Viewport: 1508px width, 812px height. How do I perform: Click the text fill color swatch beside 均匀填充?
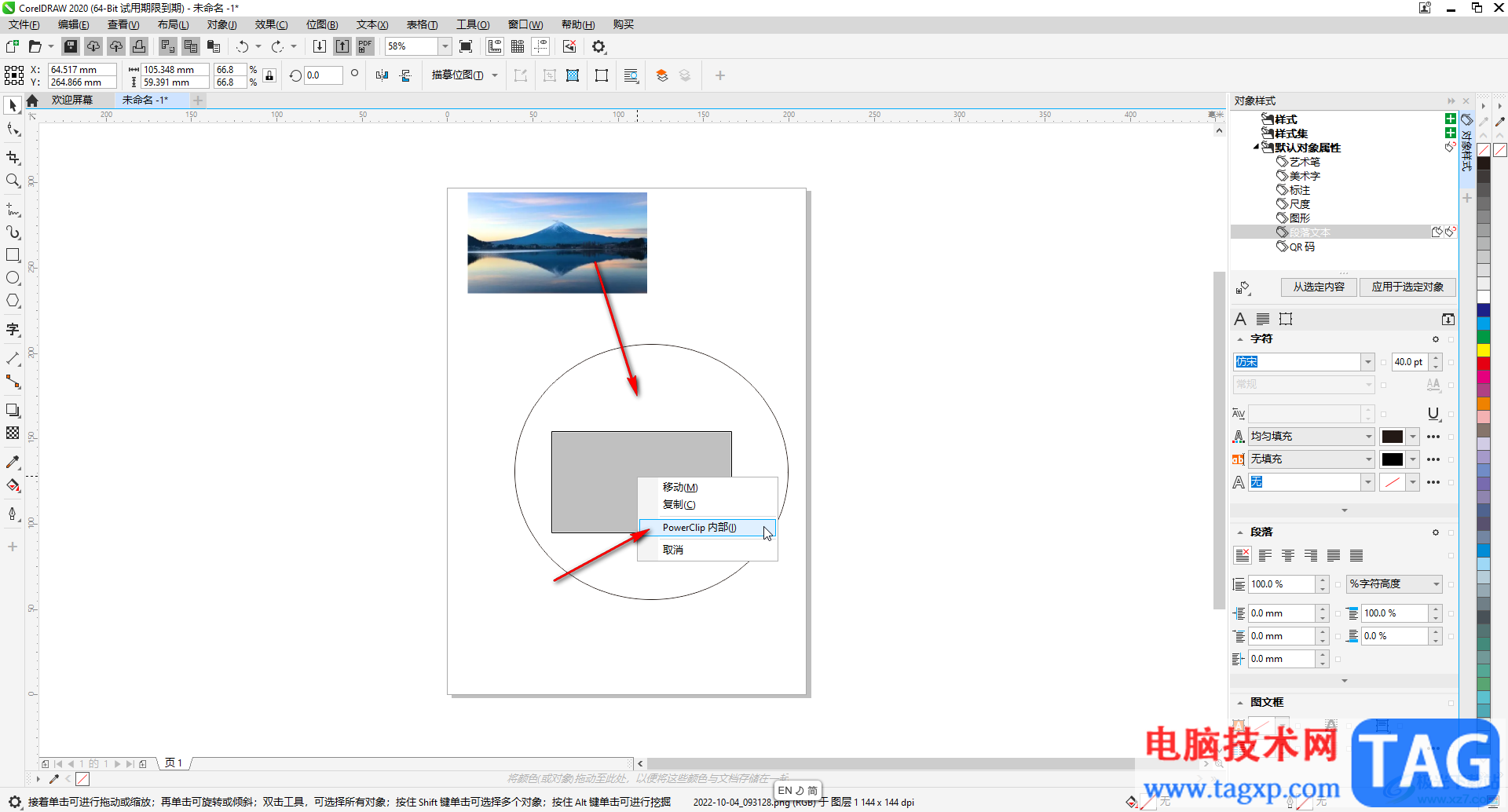pyautogui.click(x=1393, y=437)
